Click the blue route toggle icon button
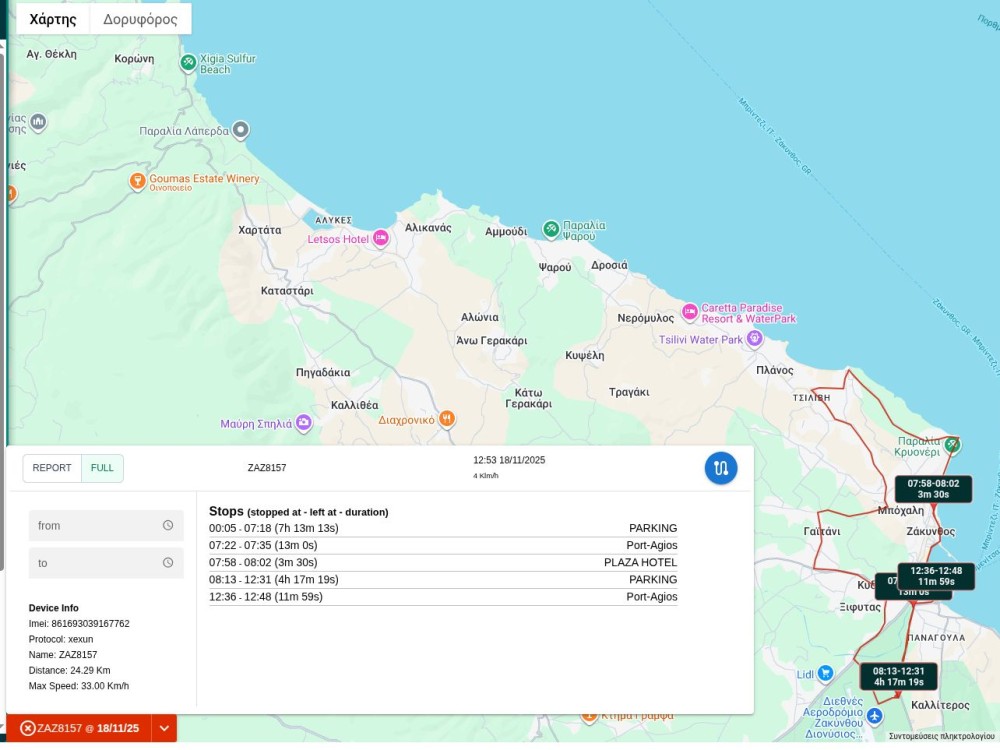The height and width of the screenshot is (750, 1000). [721, 468]
